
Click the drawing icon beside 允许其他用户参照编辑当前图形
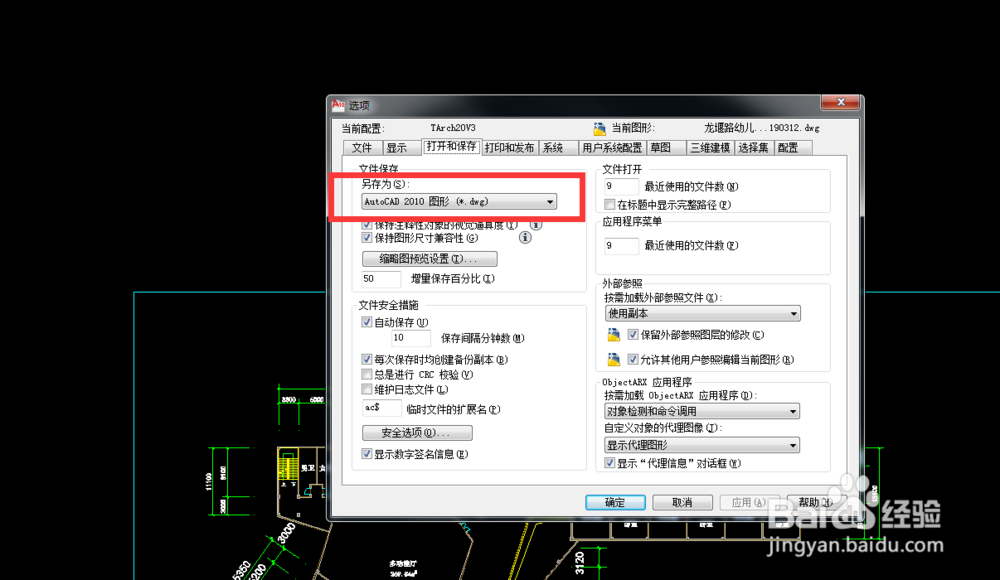(614, 359)
